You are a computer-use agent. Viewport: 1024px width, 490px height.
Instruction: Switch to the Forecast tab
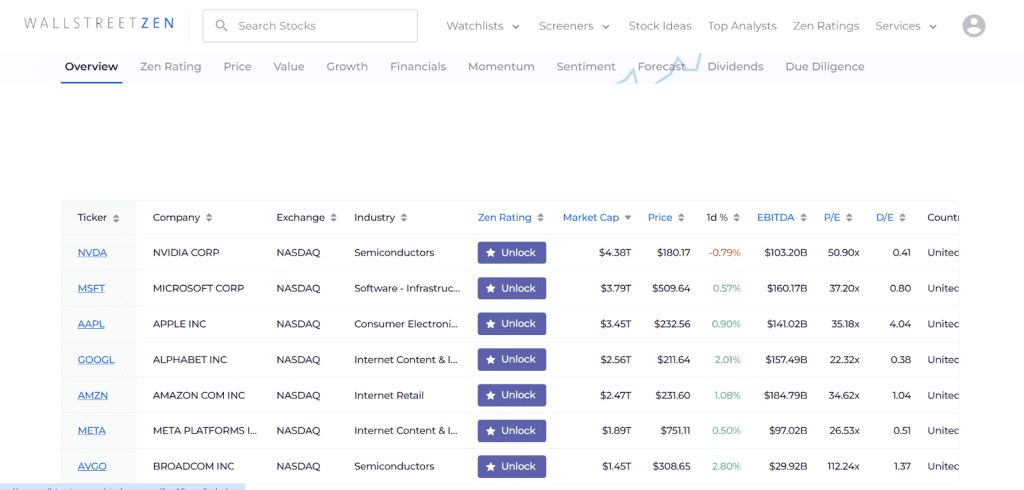click(662, 67)
